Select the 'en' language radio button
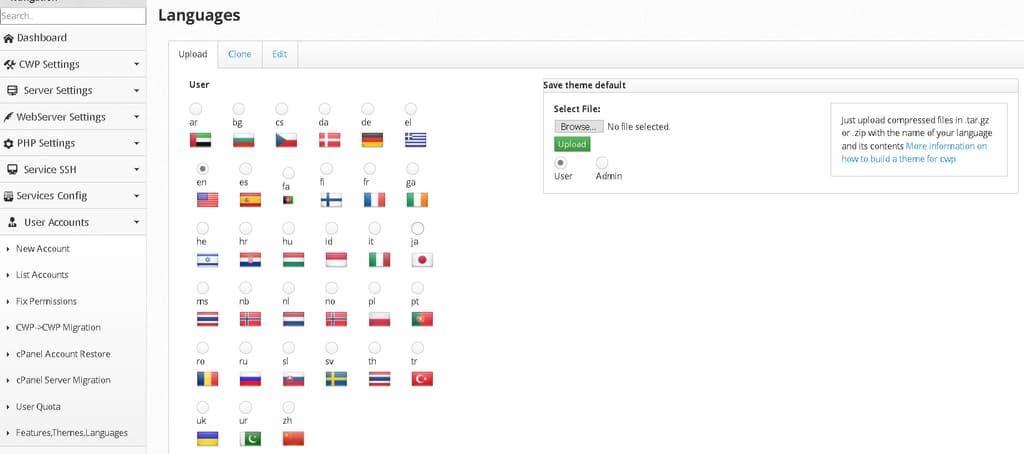 pos(202,169)
